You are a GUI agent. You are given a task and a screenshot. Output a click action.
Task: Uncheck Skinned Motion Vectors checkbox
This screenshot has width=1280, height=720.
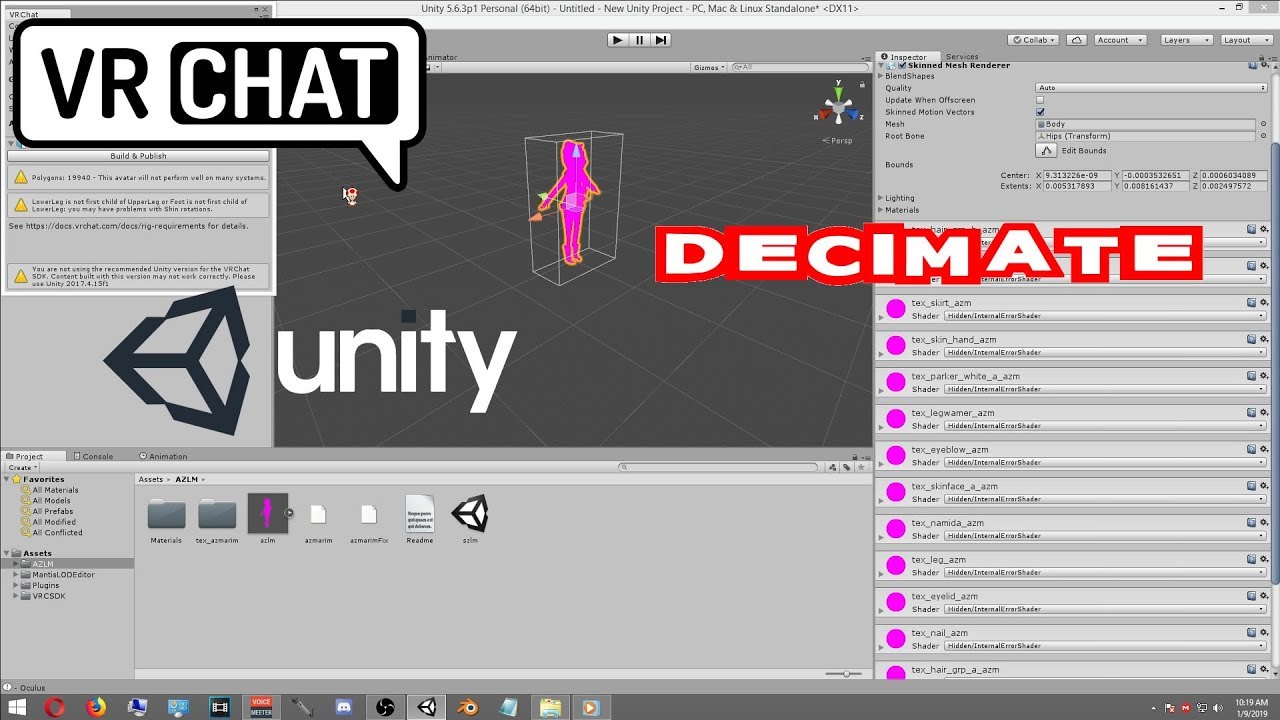[x=1040, y=112]
